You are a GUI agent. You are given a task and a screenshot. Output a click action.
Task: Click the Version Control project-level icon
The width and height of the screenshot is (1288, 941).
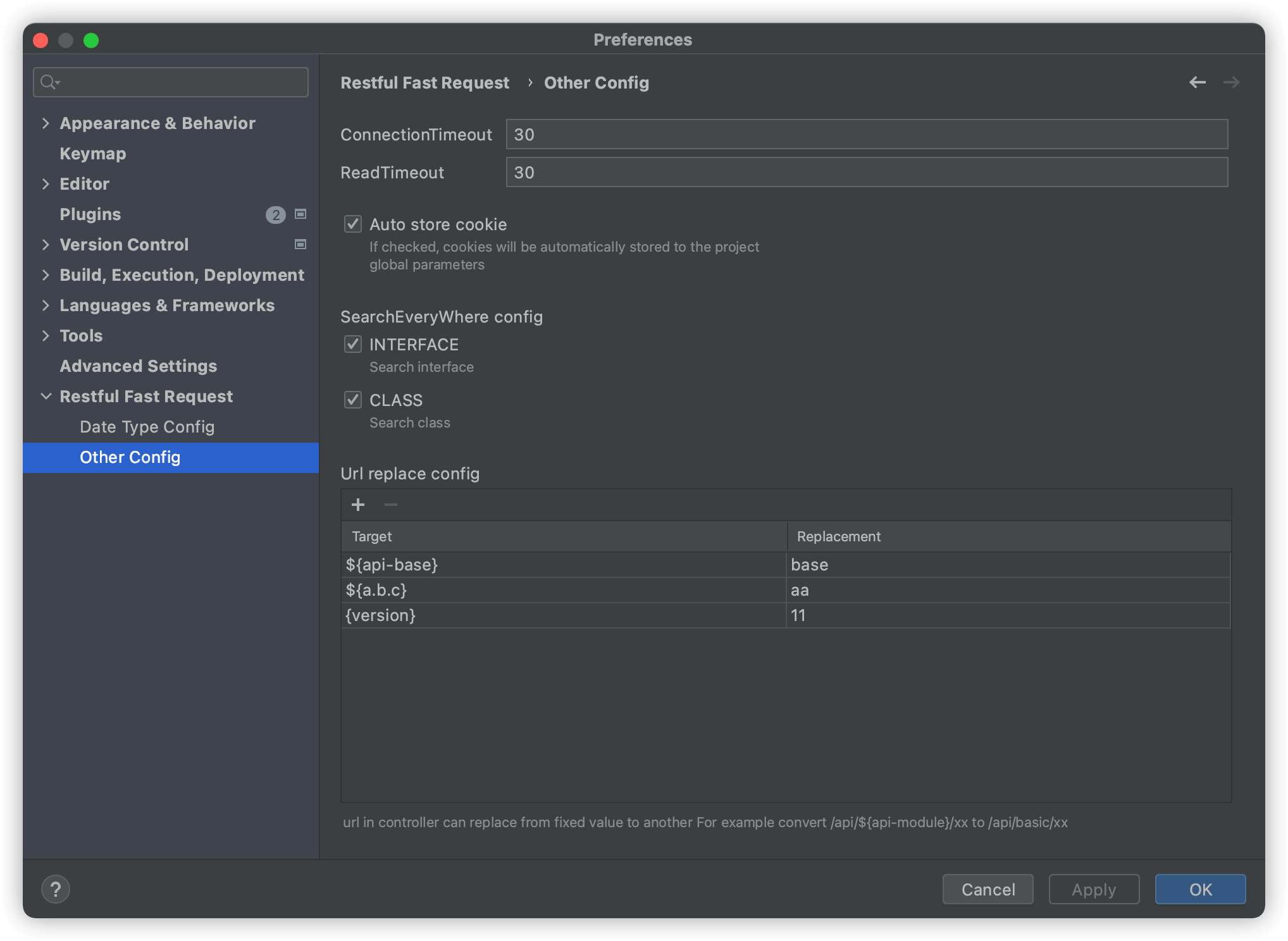click(300, 245)
